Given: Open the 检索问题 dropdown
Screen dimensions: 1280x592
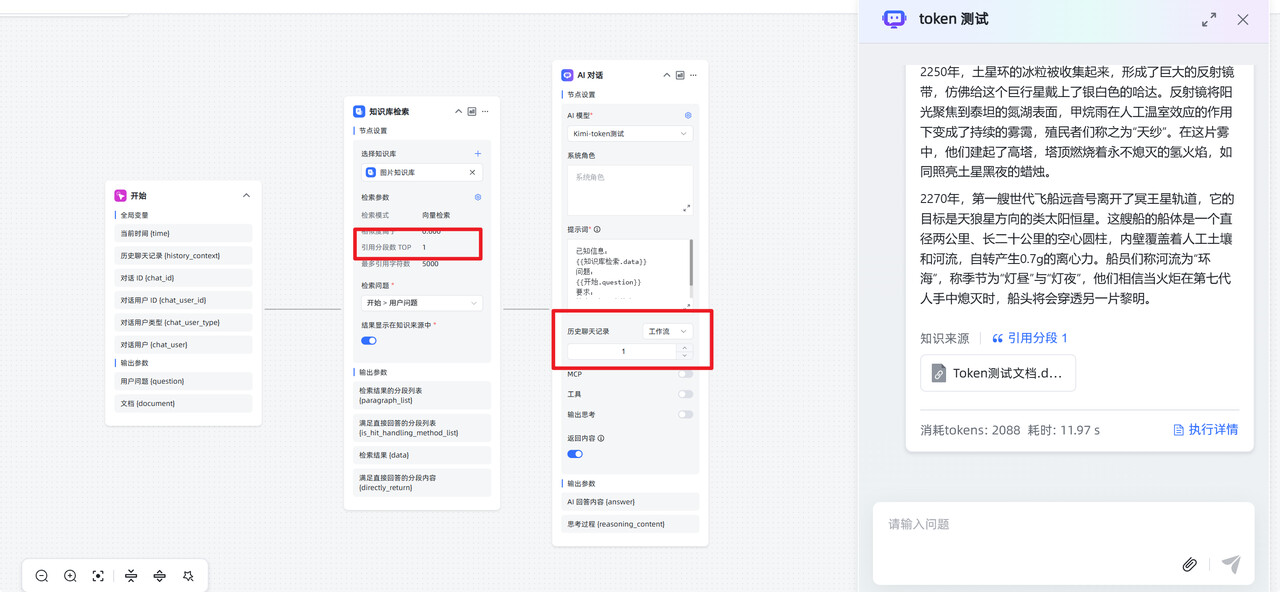Looking at the screenshot, I should pos(421,303).
